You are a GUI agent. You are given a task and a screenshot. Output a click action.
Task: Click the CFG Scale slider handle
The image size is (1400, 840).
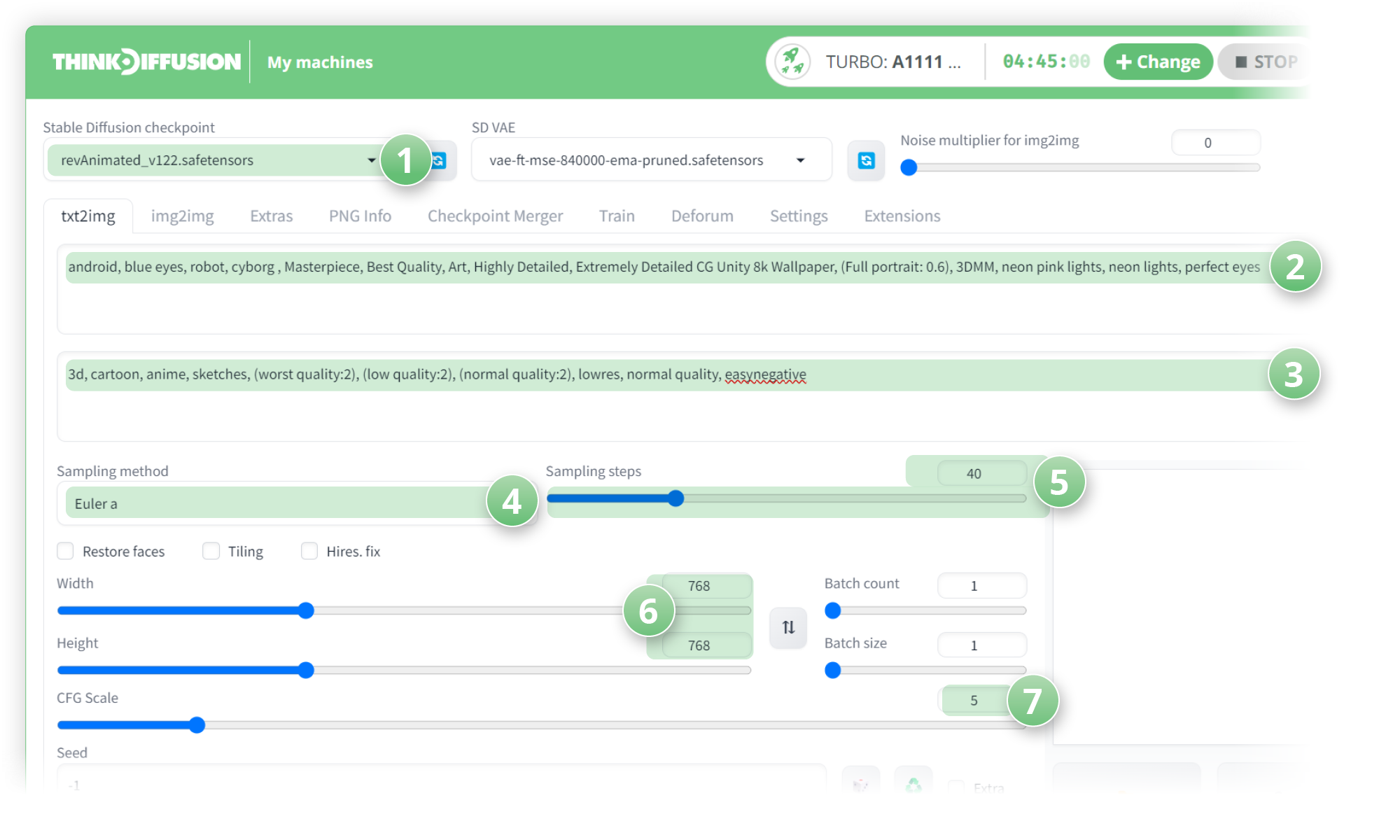click(197, 725)
